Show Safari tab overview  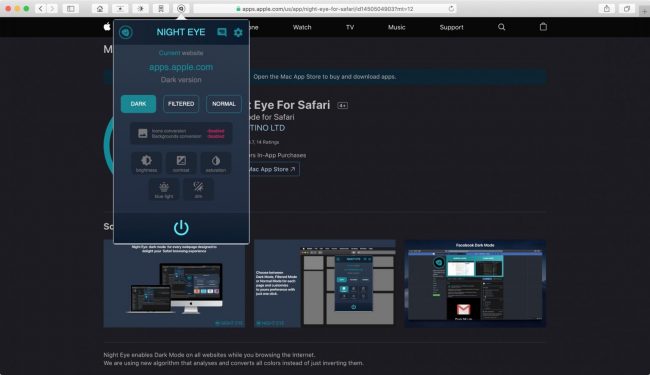pyautogui.click(x=627, y=9)
